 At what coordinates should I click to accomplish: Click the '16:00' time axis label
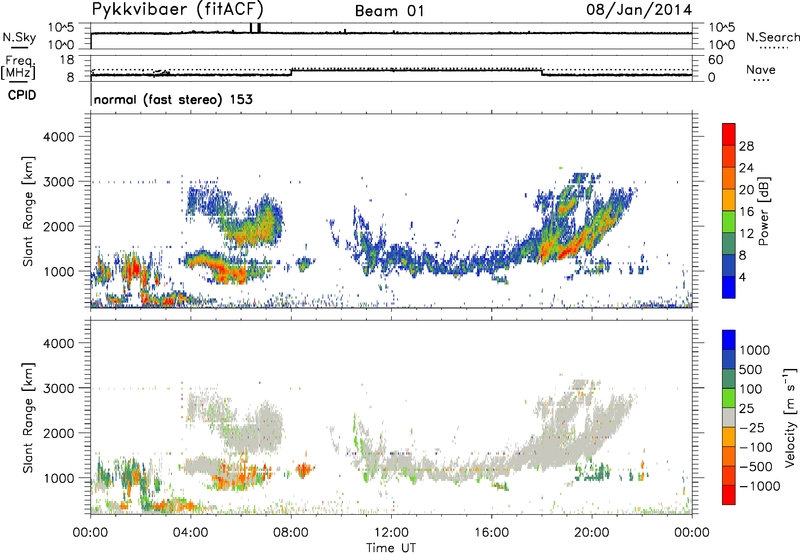click(x=491, y=533)
